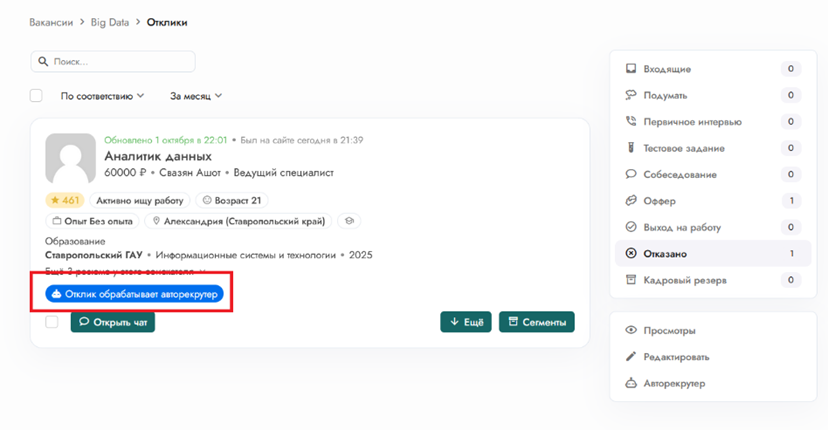Click the inbox icon next to Входящие
This screenshot has height=430, width=828.
pos(631,69)
